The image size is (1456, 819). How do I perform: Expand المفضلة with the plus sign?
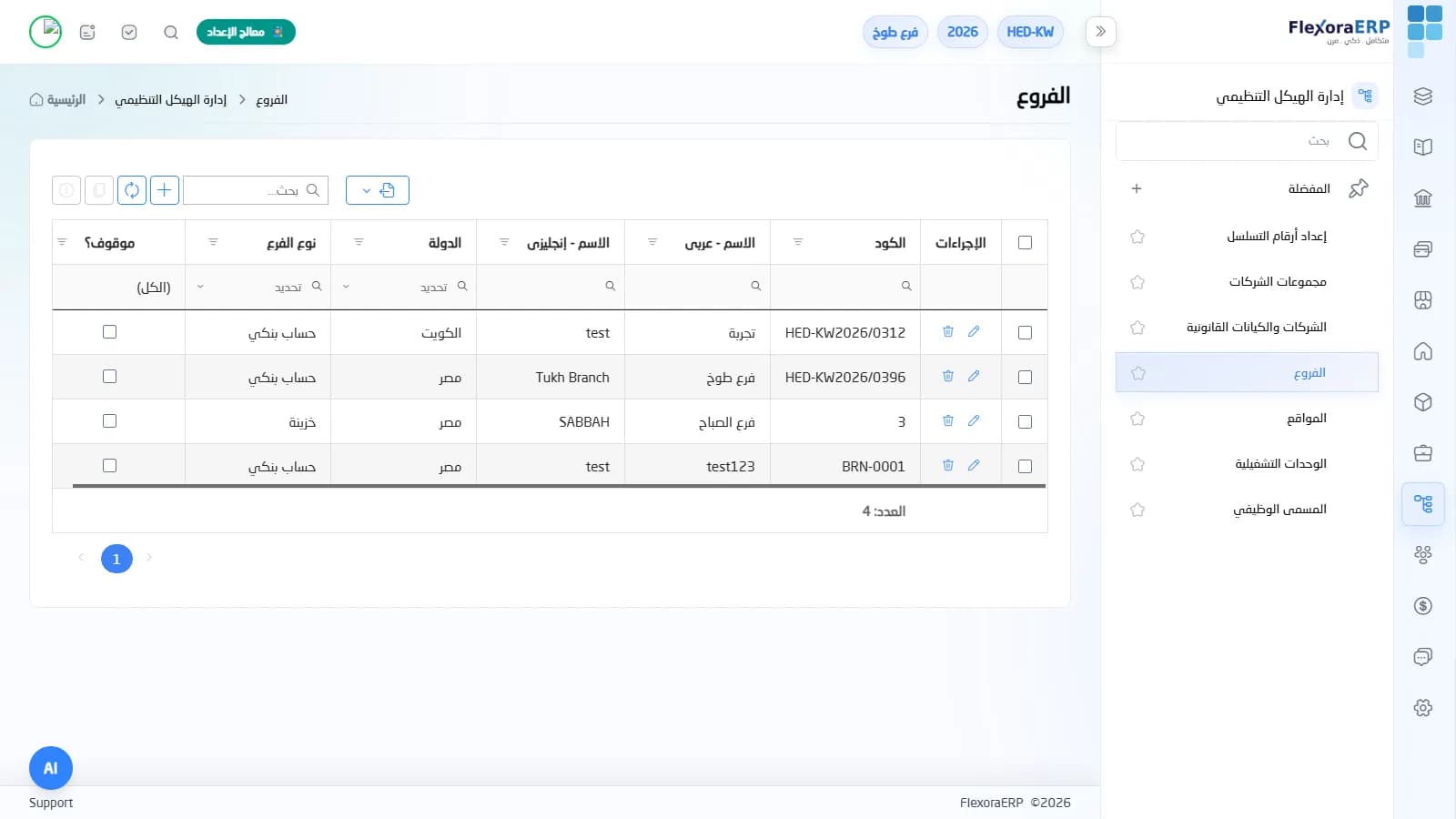click(x=1137, y=188)
